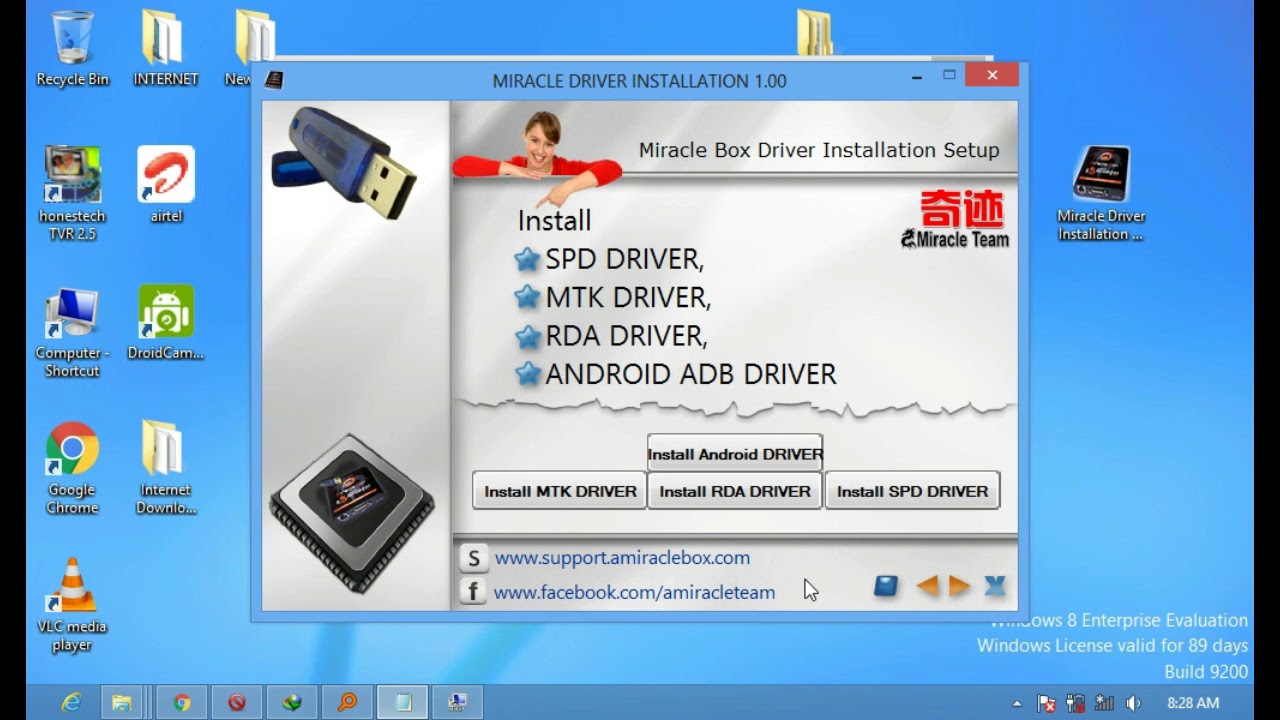Select the DroidCam desktop shortcut
Image resolution: width=1280 pixels, height=720 pixels.
click(166, 323)
